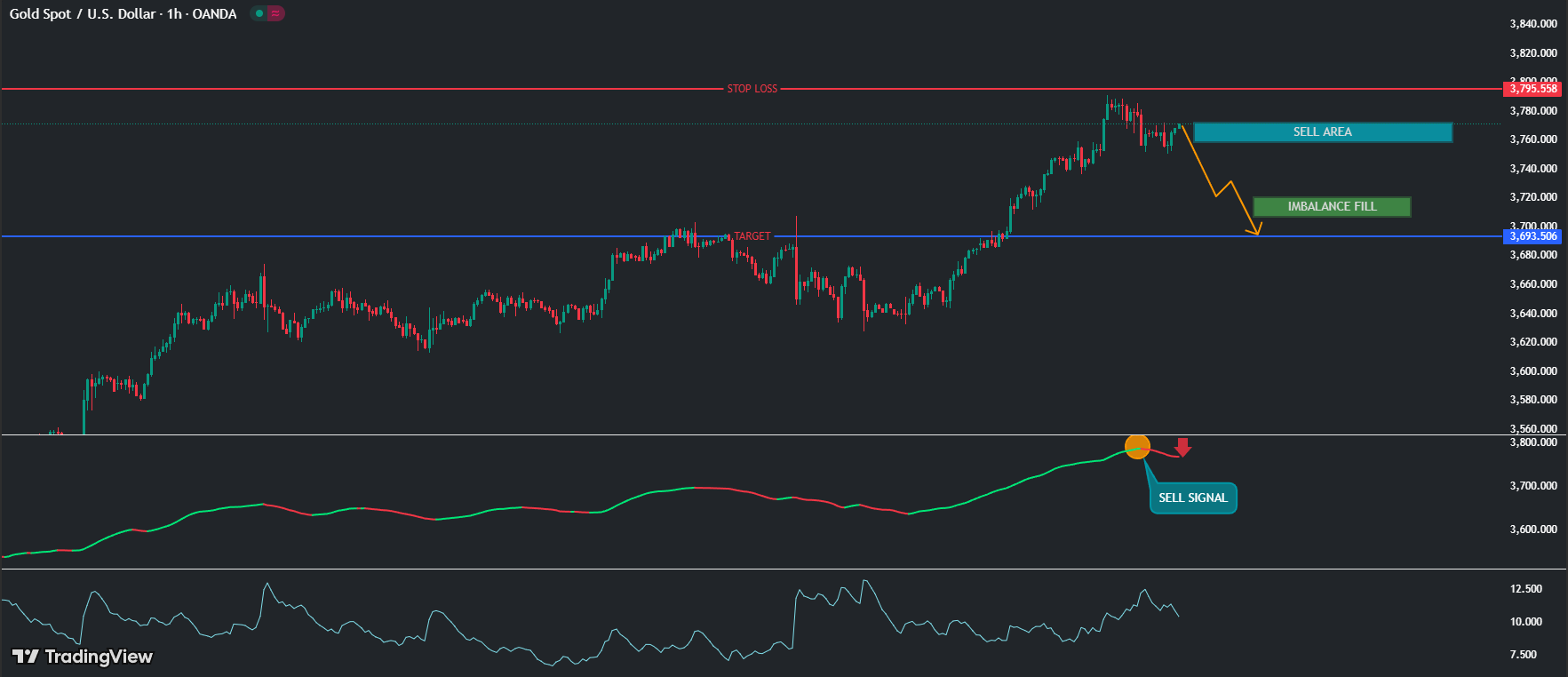The height and width of the screenshot is (677, 1568).
Task: Click the orange circle on the indicator line
Action: tap(1137, 448)
